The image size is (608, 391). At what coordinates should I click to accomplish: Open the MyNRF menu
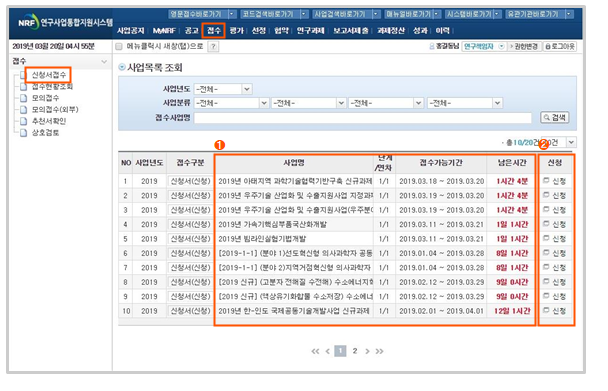pos(164,31)
